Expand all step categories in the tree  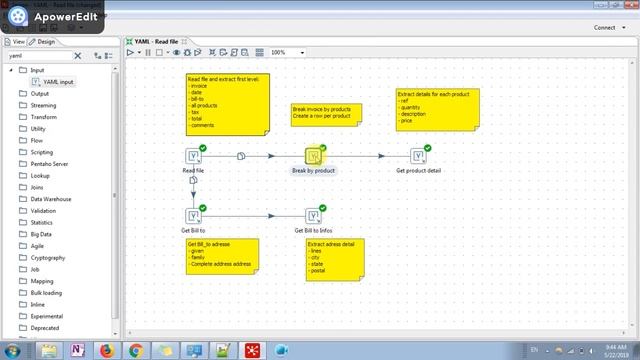pos(98,56)
